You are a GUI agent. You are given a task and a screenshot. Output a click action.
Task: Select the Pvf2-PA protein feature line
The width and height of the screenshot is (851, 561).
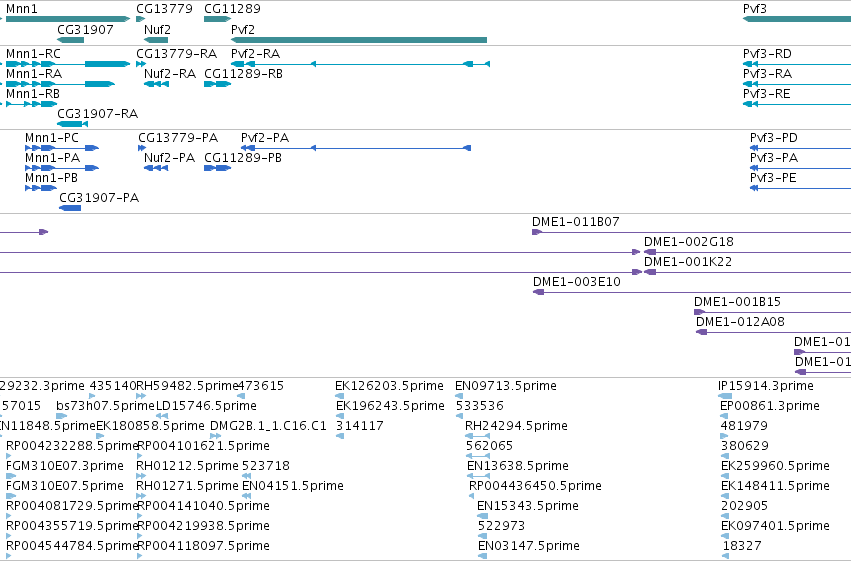point(356,148)
